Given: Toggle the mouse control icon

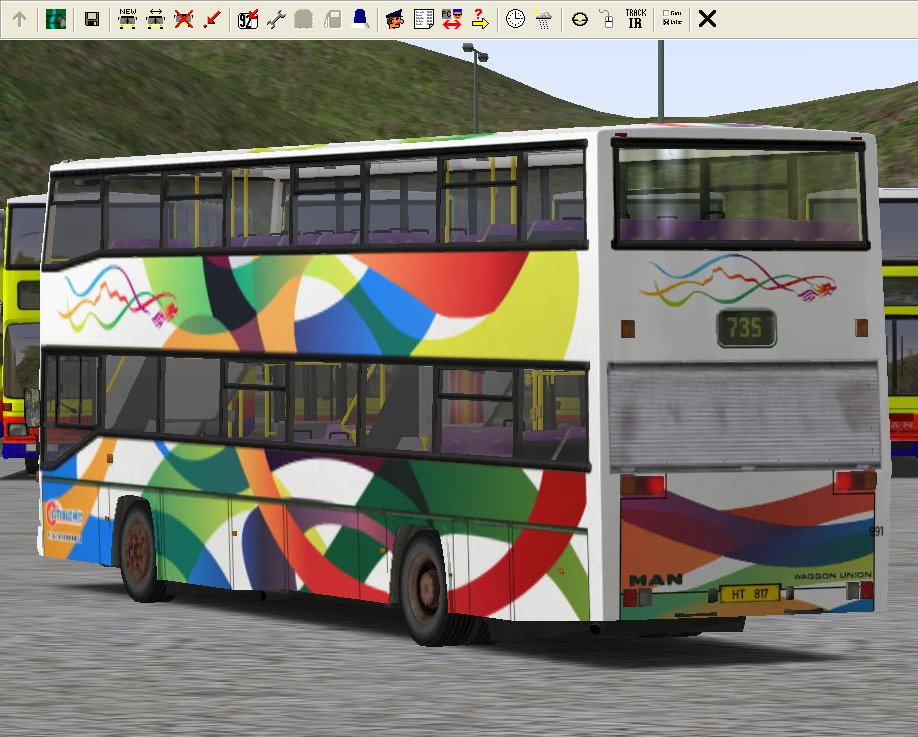Looking at the screenshot, I should click(x=607, y=19).
